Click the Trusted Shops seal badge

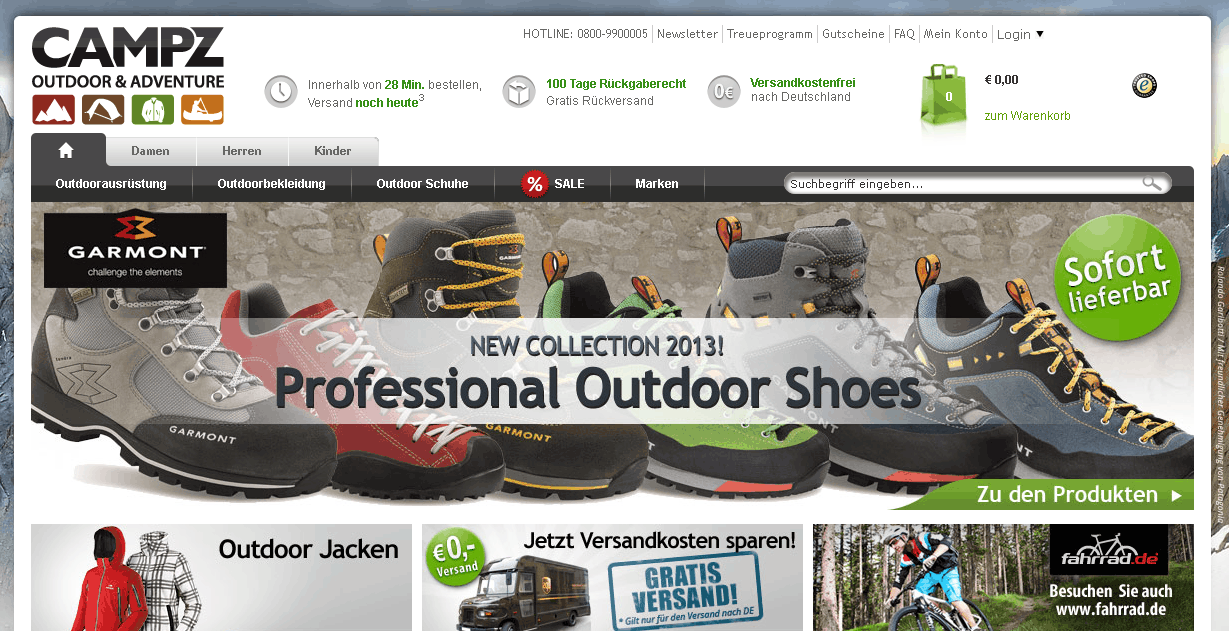1145,86
